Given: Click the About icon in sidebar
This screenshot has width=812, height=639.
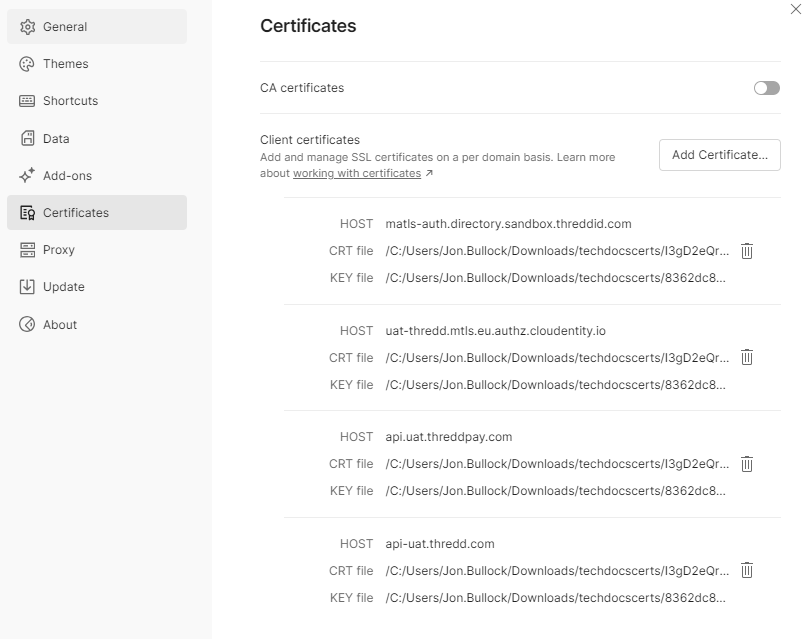Looking at the screenshot, I should 27,324.
